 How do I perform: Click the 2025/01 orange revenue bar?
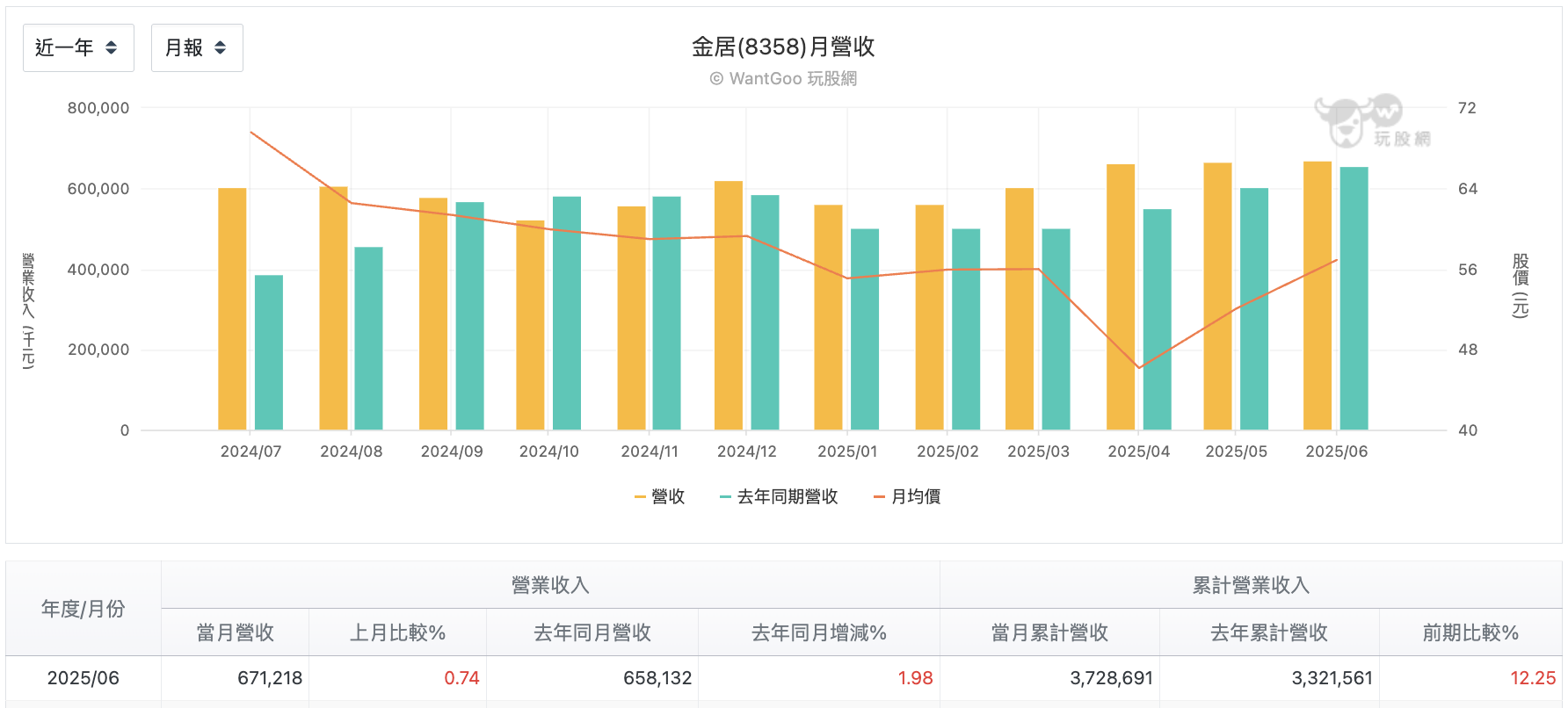tap(829, 318)
